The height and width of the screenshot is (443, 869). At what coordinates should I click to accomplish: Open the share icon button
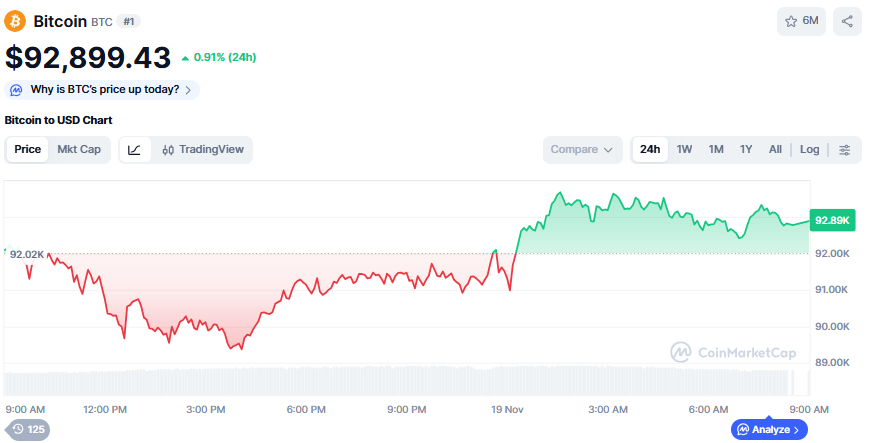[x=847, y=21]
